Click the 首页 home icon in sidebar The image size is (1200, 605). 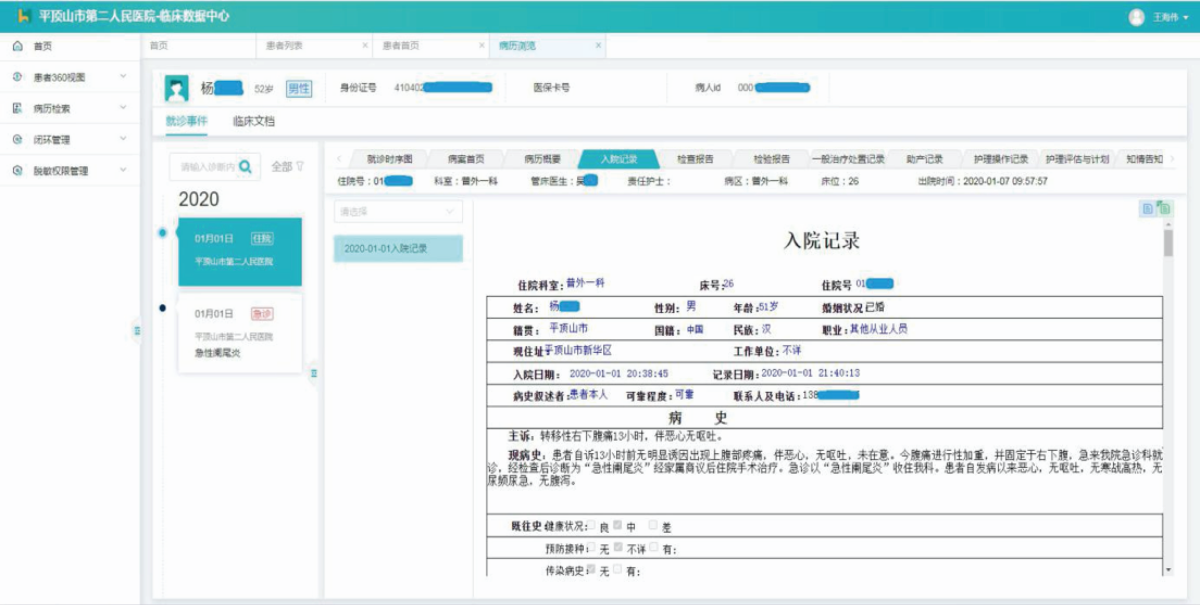pos(18,46)
